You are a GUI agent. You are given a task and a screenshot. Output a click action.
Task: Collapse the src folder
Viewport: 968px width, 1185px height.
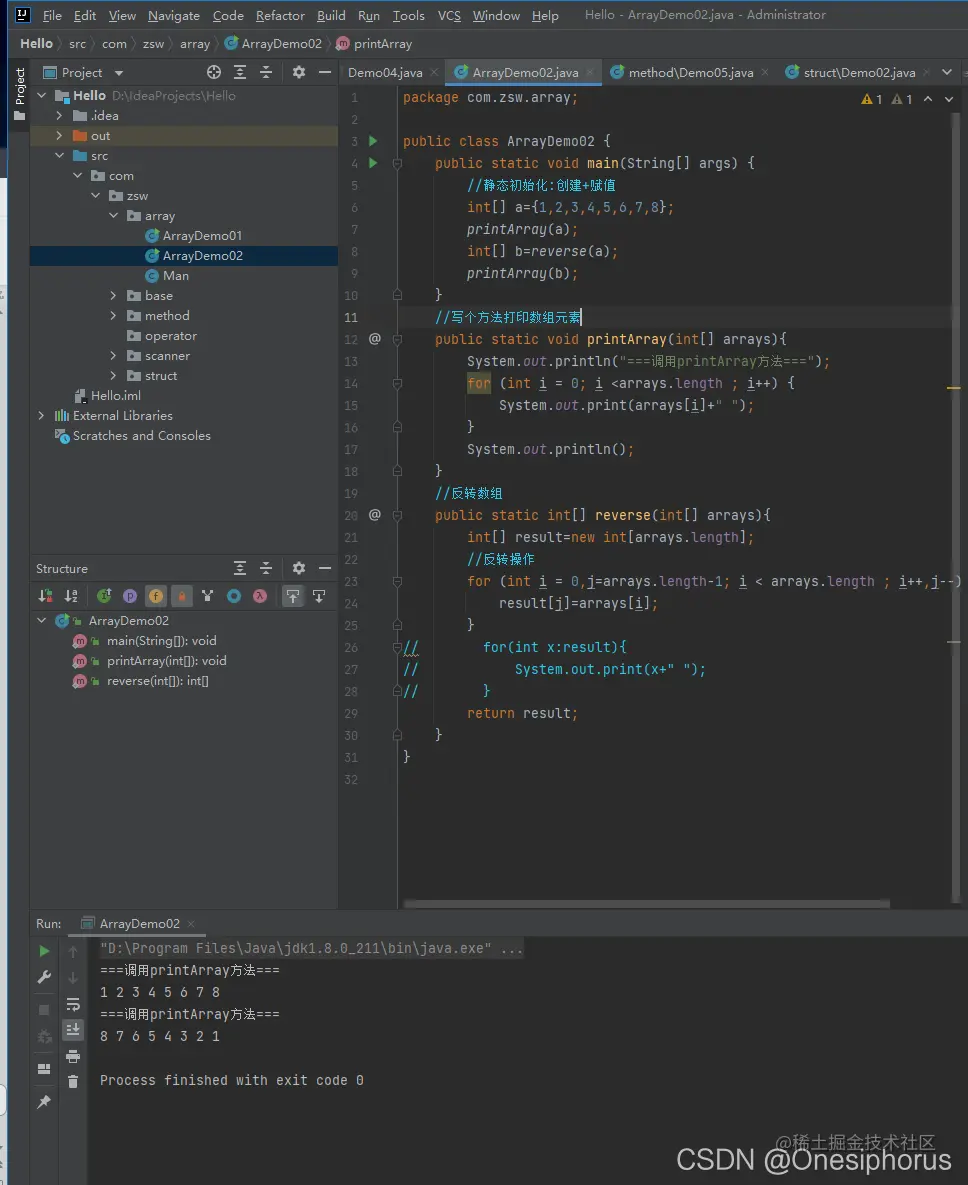point(59,155)
